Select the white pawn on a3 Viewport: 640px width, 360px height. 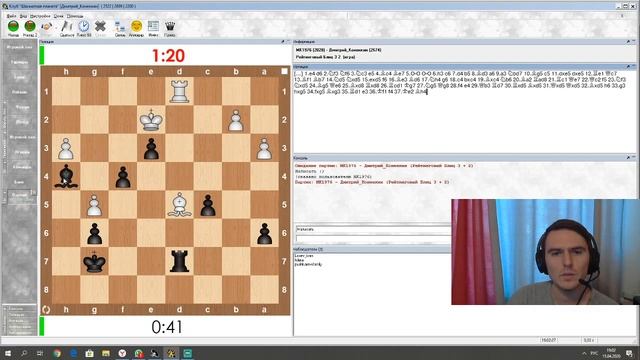[x=264, y=148]
